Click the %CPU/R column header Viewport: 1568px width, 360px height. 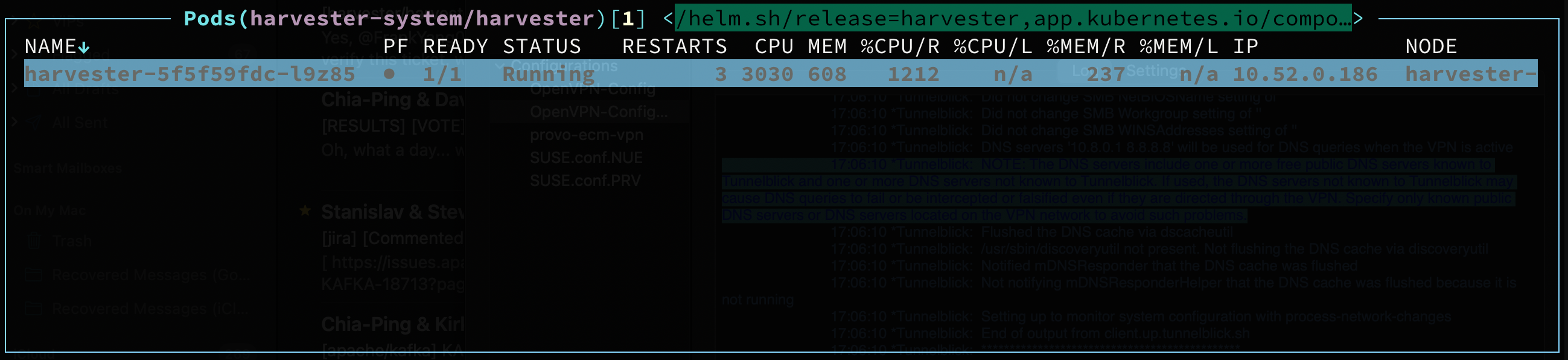tap(900, 47)
